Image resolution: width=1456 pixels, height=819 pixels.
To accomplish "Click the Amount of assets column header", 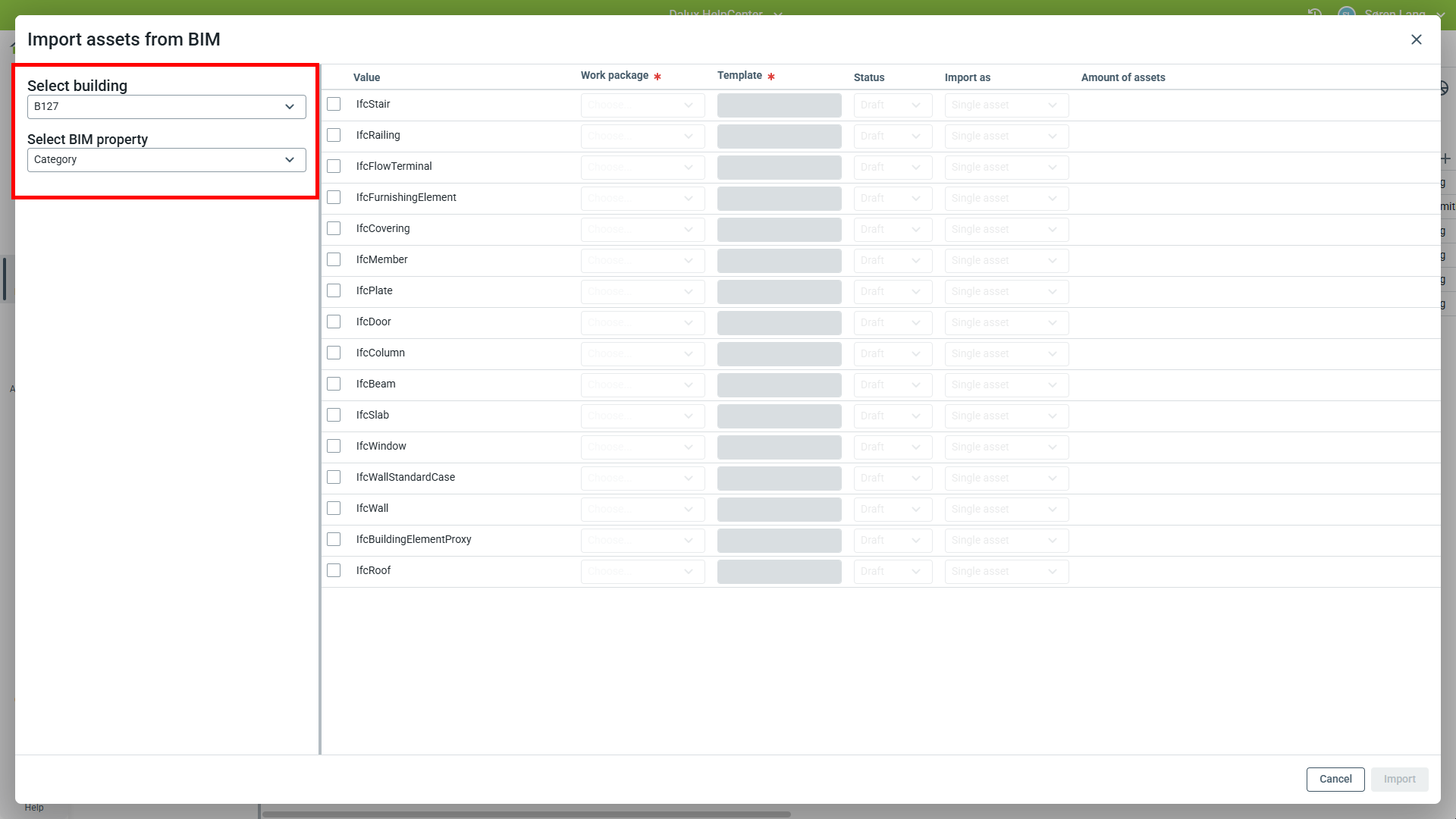I will pos(1122,77).
